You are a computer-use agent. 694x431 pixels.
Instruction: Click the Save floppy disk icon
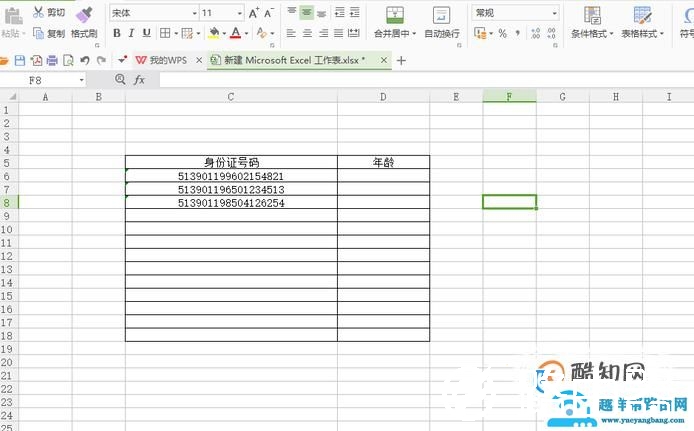(x=20, y=60)
